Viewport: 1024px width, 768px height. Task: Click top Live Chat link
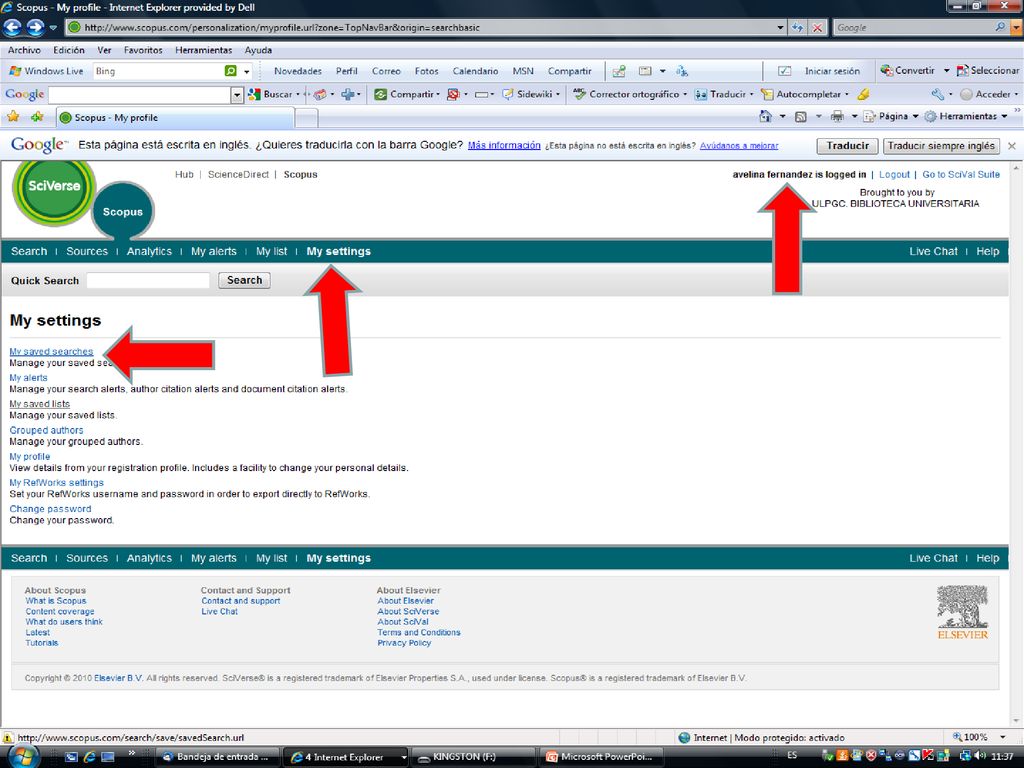(x=933, y=251)
